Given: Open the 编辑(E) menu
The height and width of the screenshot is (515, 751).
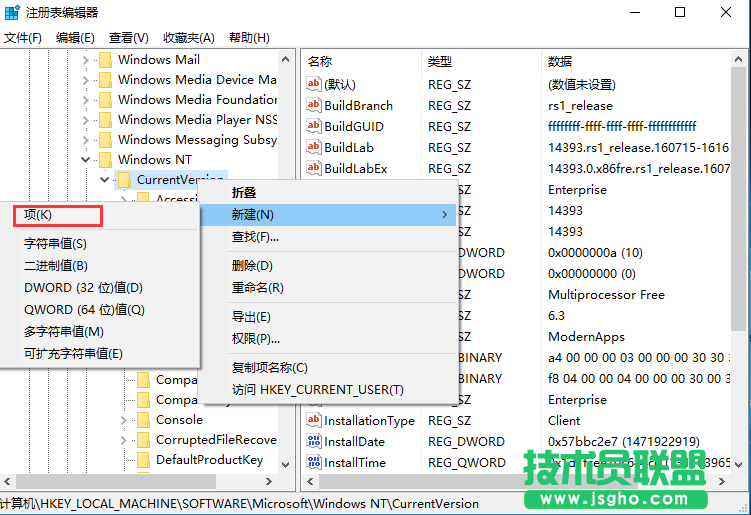Looking at the screenshot, I should click(75, 38).
